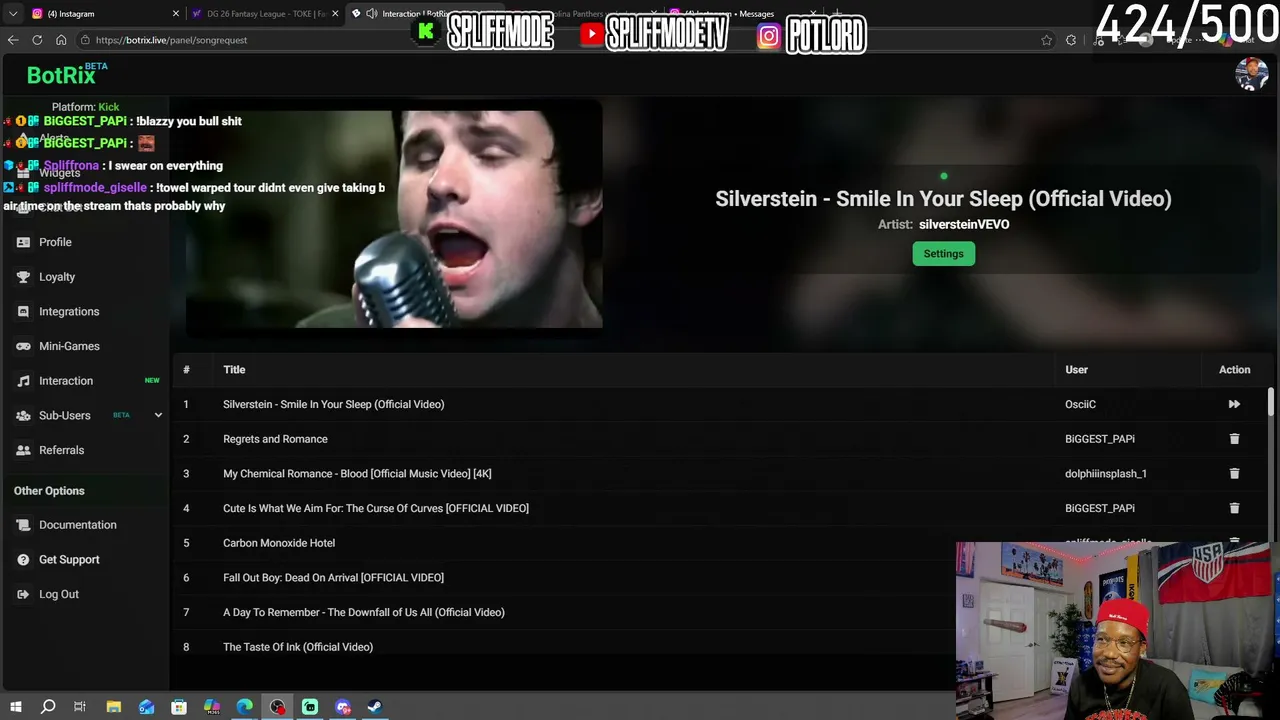Delete Regrets and Romance with trash icon
This screenshot has width=1280, height=720.
point(1234,439)
